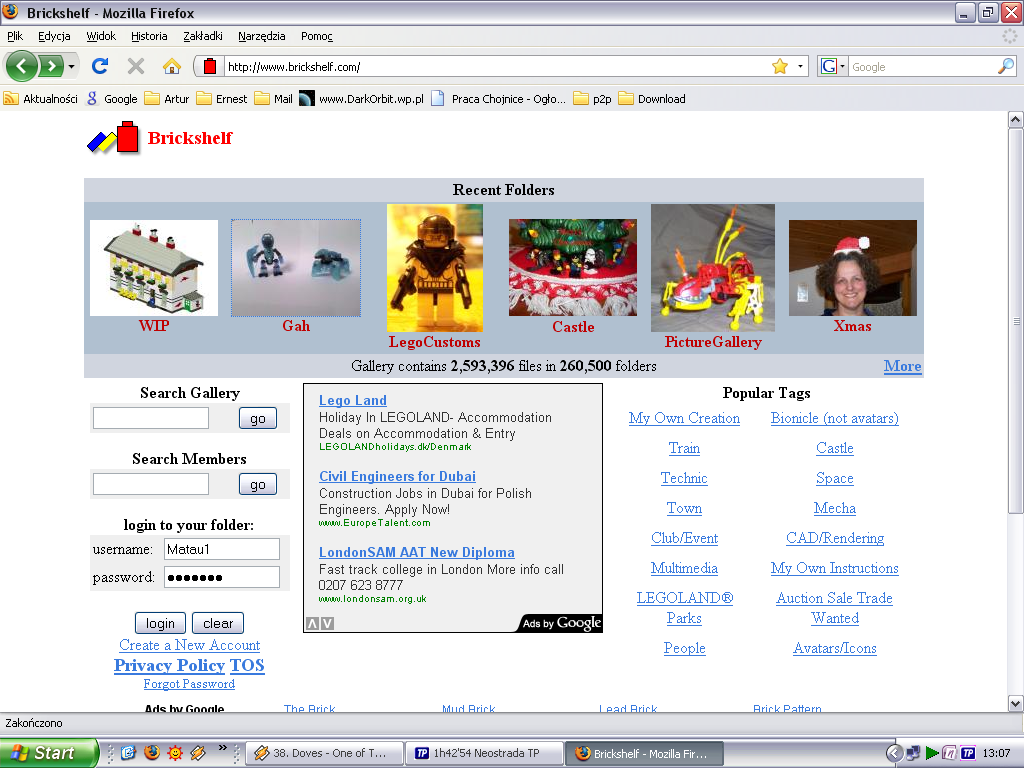1024x768 pixels.
Task: Open the Gah folder thumbnail
Action: pyautogui.click(x=296, y=268)
